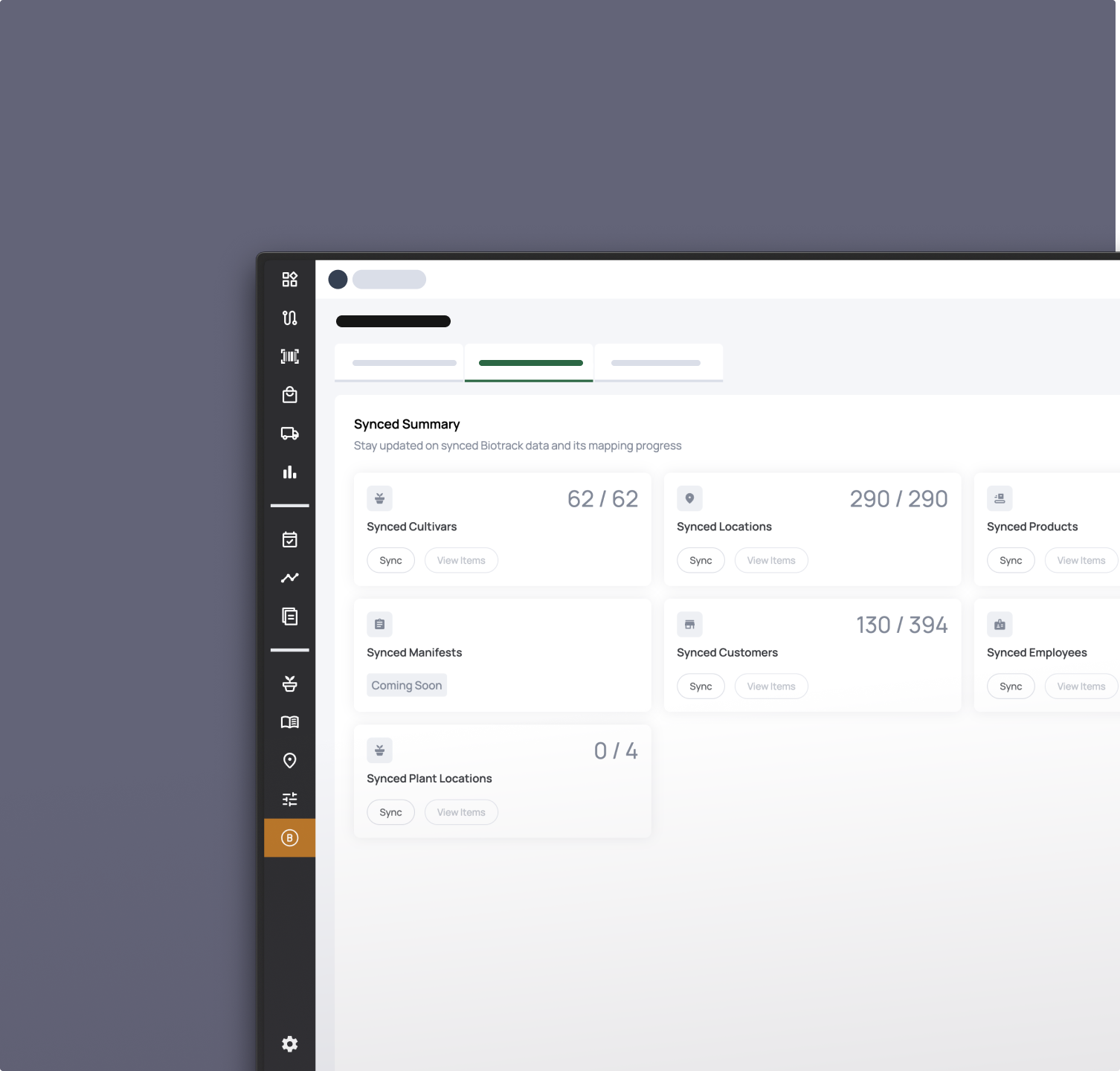Sync the Synced Customers card
The height and width of the screenshot is (1071, 1120).
(x=701, y=686)
